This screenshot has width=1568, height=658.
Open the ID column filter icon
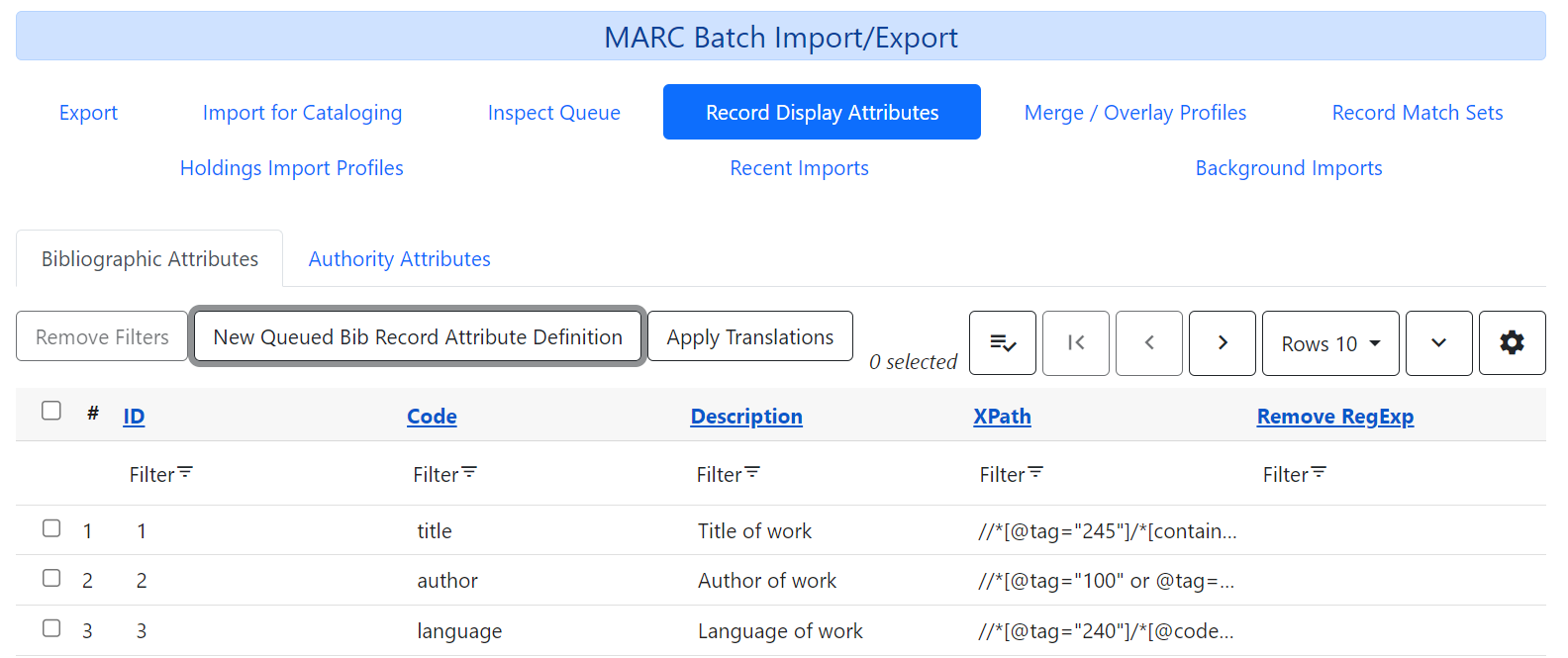coord(185,473)
